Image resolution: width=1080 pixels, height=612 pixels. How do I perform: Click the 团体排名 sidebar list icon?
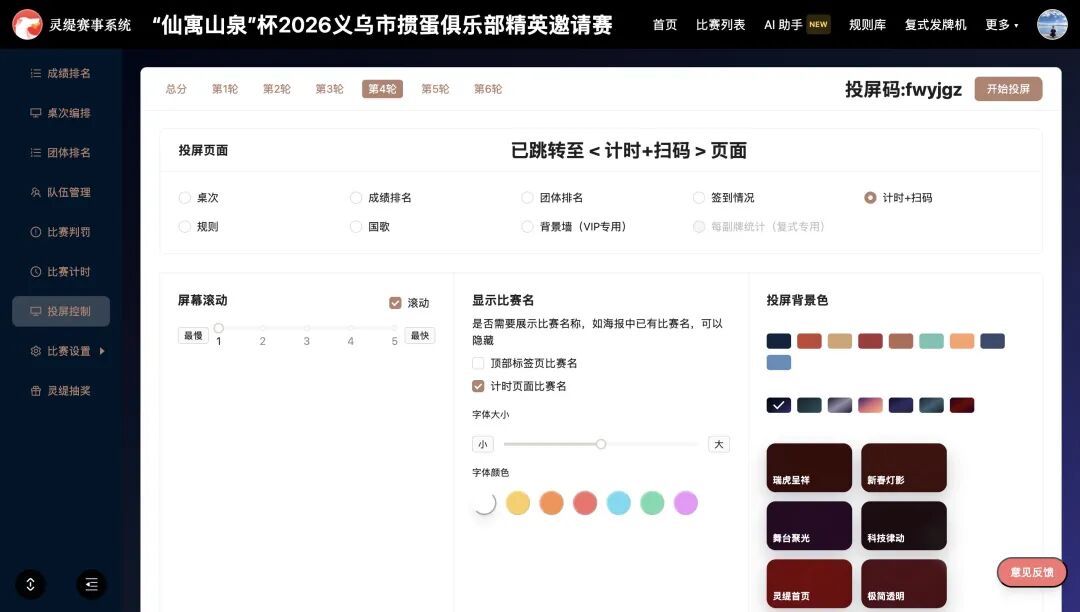[x=35, y=152]
